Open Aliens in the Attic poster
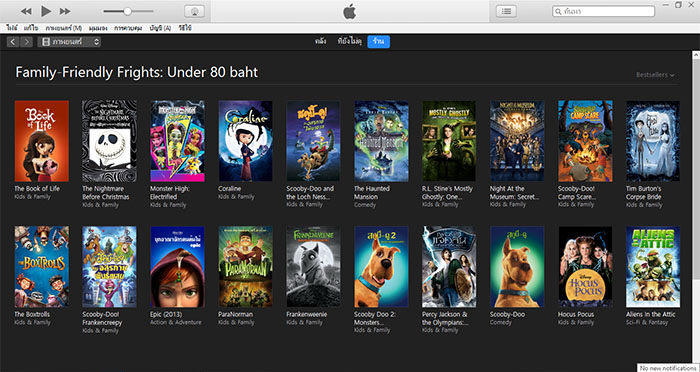The image size is (700, 372). point(653,267)
